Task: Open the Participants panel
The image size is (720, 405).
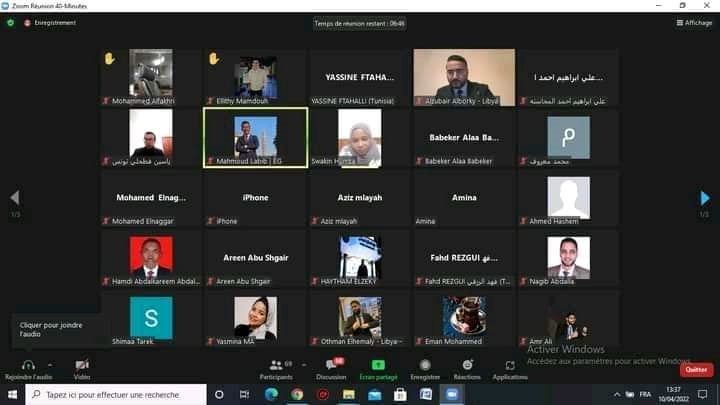Action: (276, 365)
